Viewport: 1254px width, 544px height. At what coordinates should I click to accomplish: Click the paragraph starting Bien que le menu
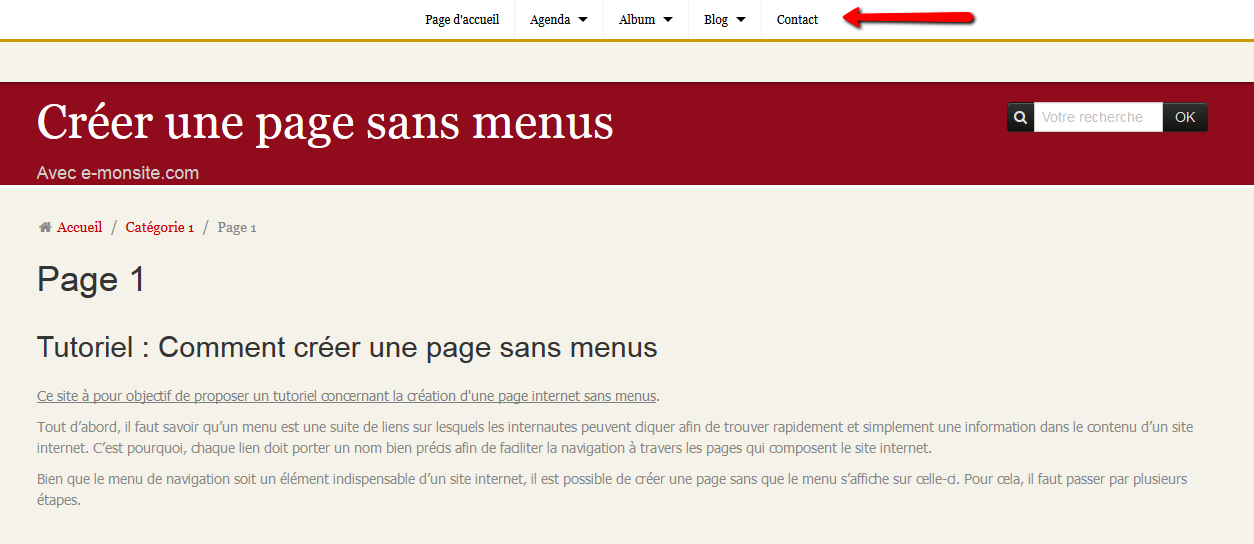(x=612, y=490)
